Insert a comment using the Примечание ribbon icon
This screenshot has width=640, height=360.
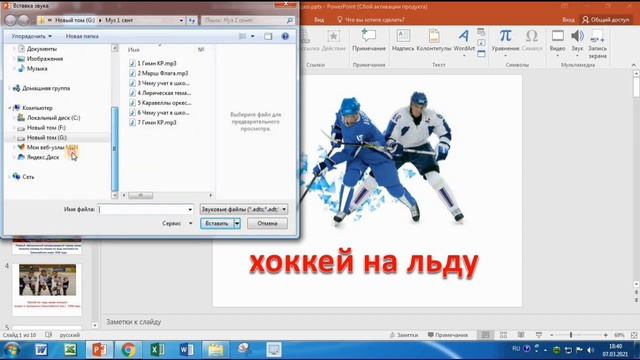(369, 40)
